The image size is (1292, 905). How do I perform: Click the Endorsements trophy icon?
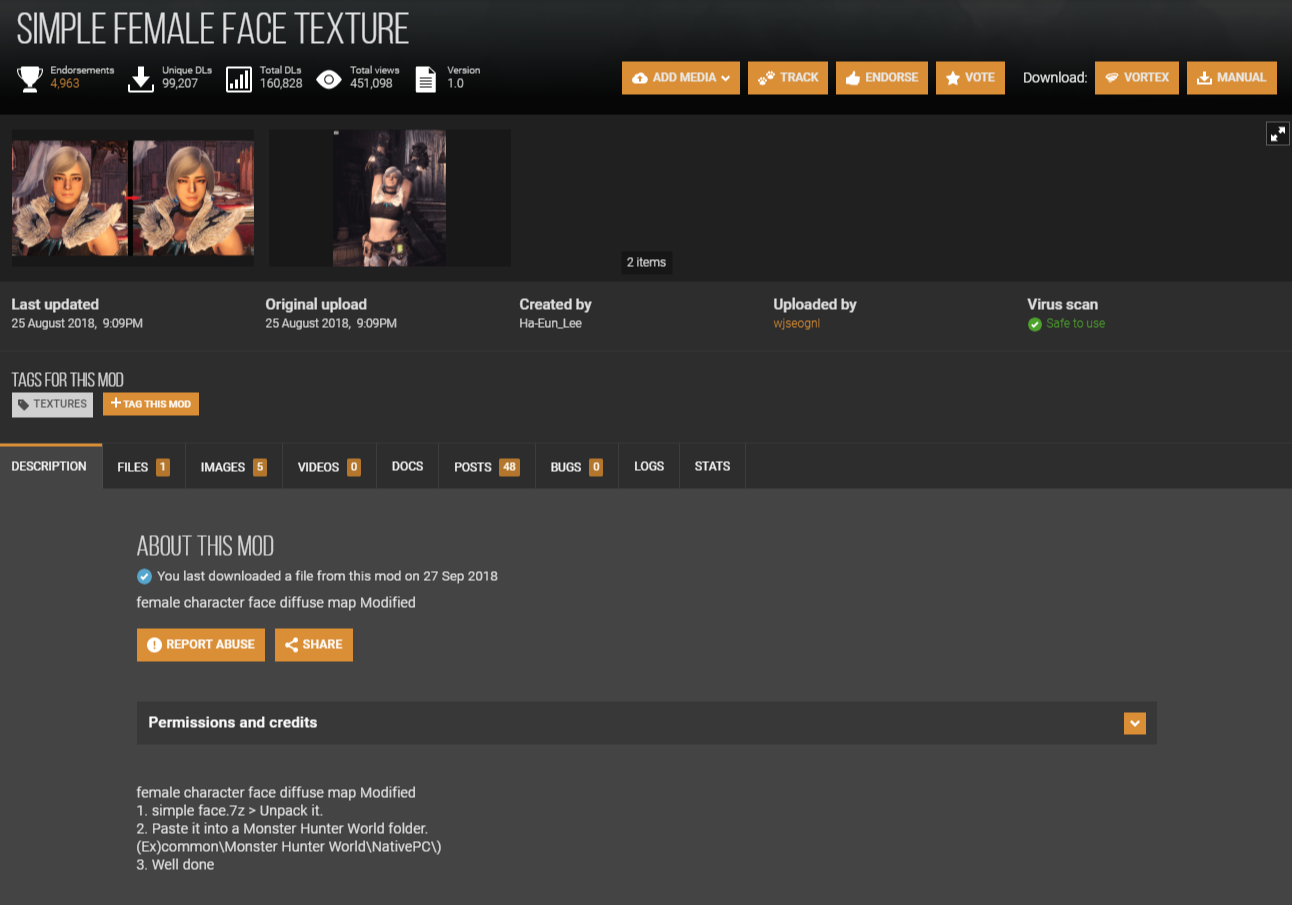point(30,79)
